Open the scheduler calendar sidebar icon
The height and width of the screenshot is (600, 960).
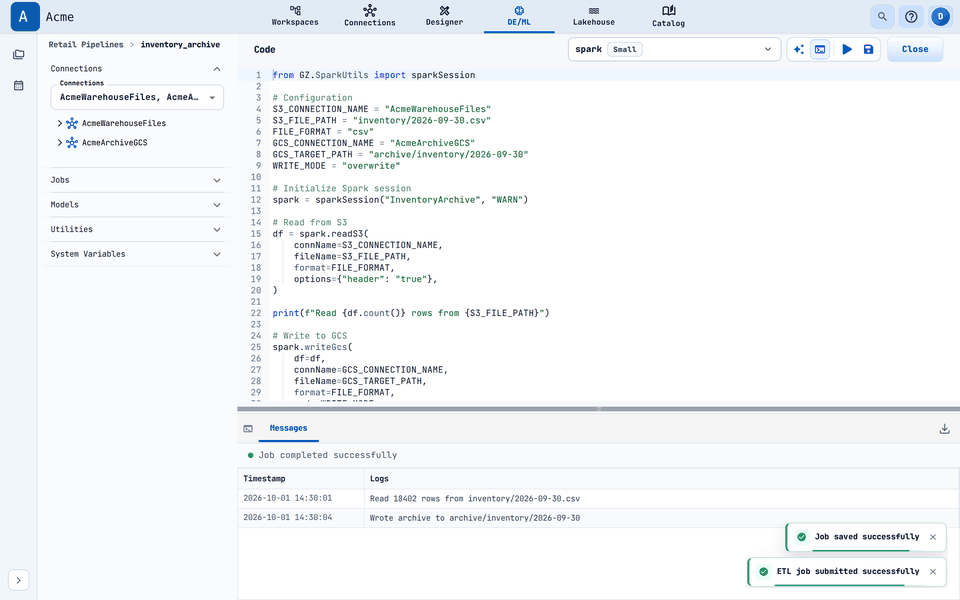[18, 86]
